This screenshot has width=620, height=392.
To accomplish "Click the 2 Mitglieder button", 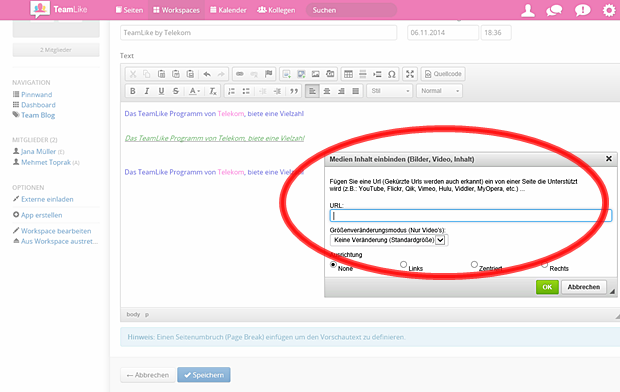I will coord(56,50).
